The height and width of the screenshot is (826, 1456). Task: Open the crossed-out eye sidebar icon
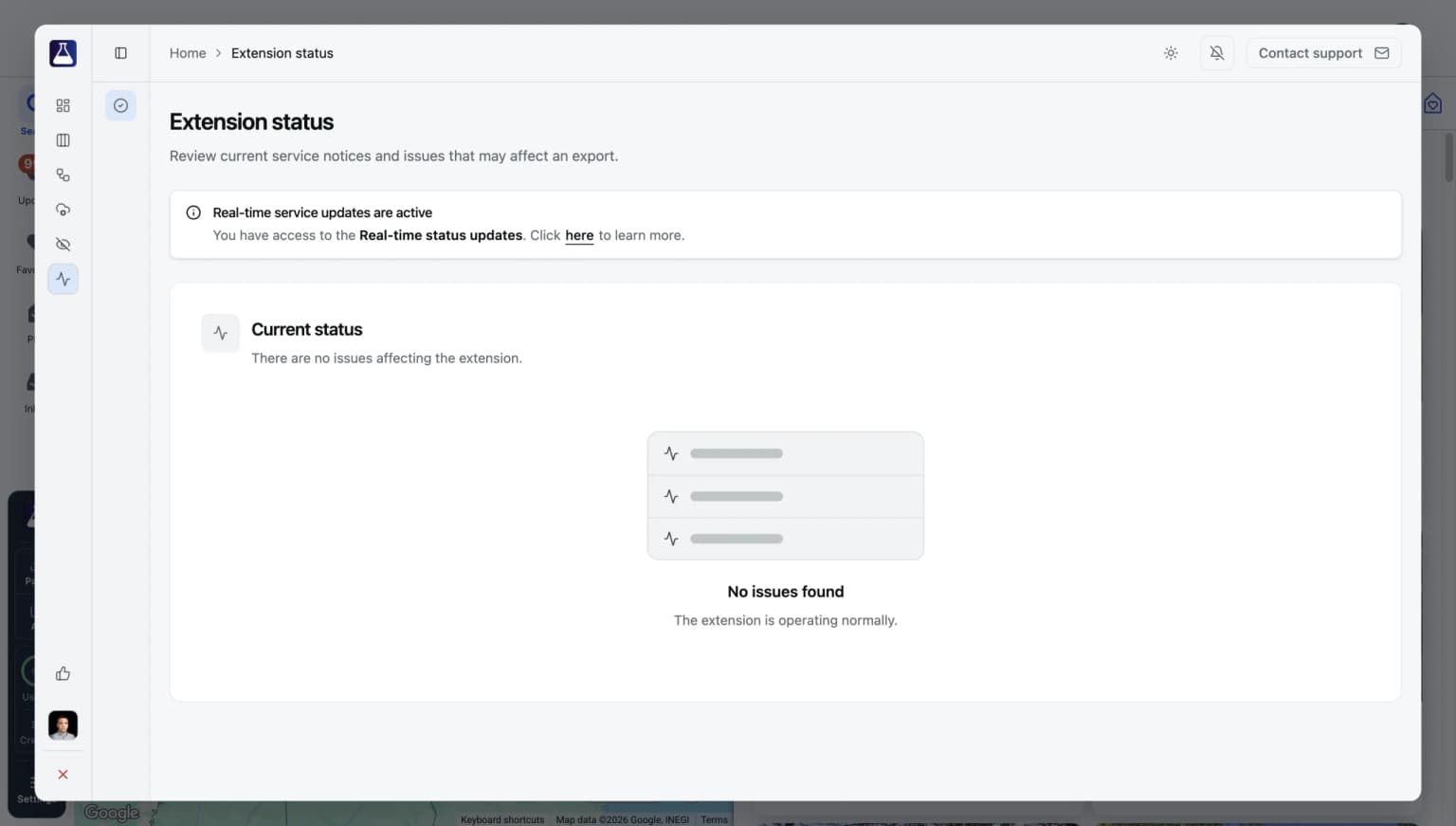pyautogui.click(x=63, y=245)
